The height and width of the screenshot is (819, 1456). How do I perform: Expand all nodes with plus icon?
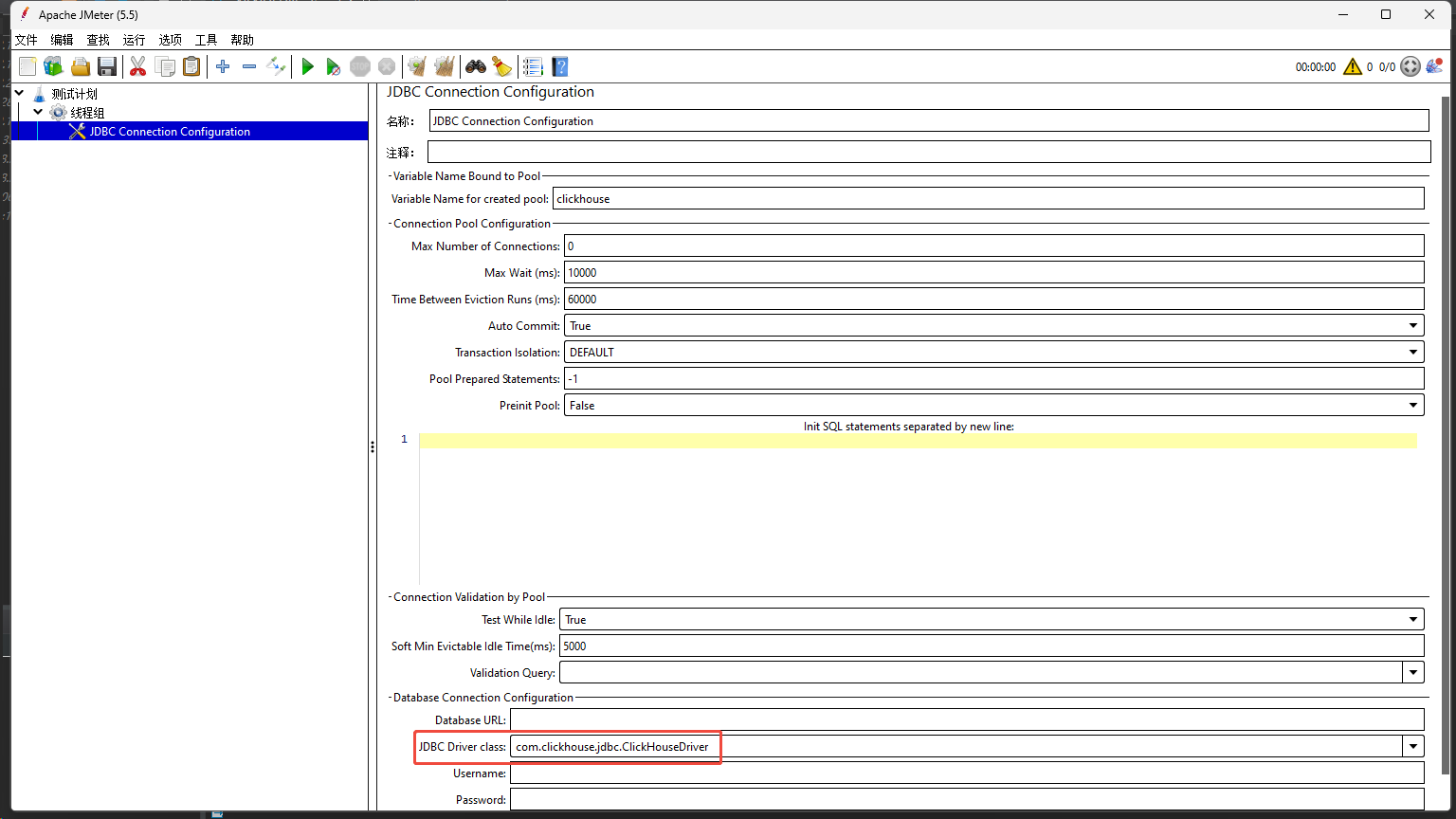tap(223, 66)
